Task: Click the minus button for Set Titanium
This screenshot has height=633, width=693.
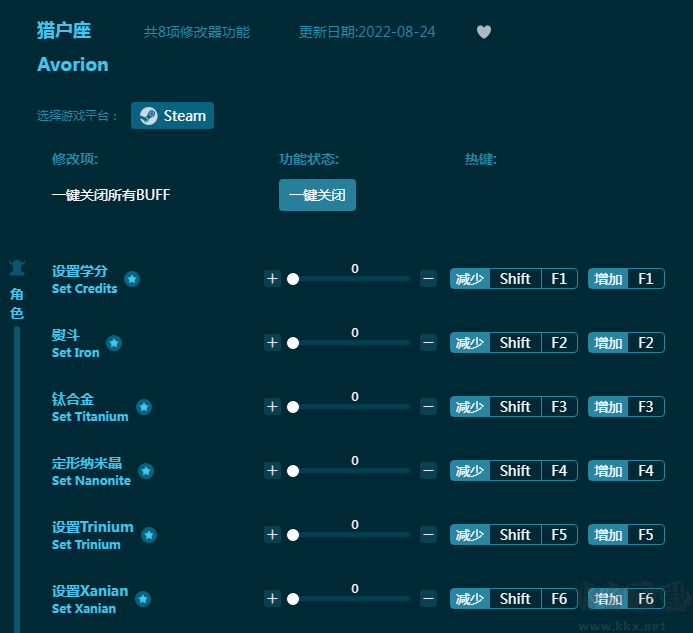Action: coord(428,407)
